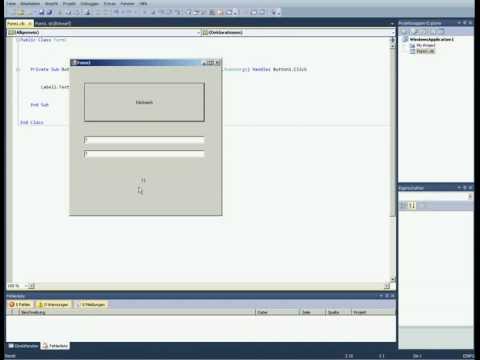Select WindowsApplication1 in the Solution Explorer

[x=431, y=39]
